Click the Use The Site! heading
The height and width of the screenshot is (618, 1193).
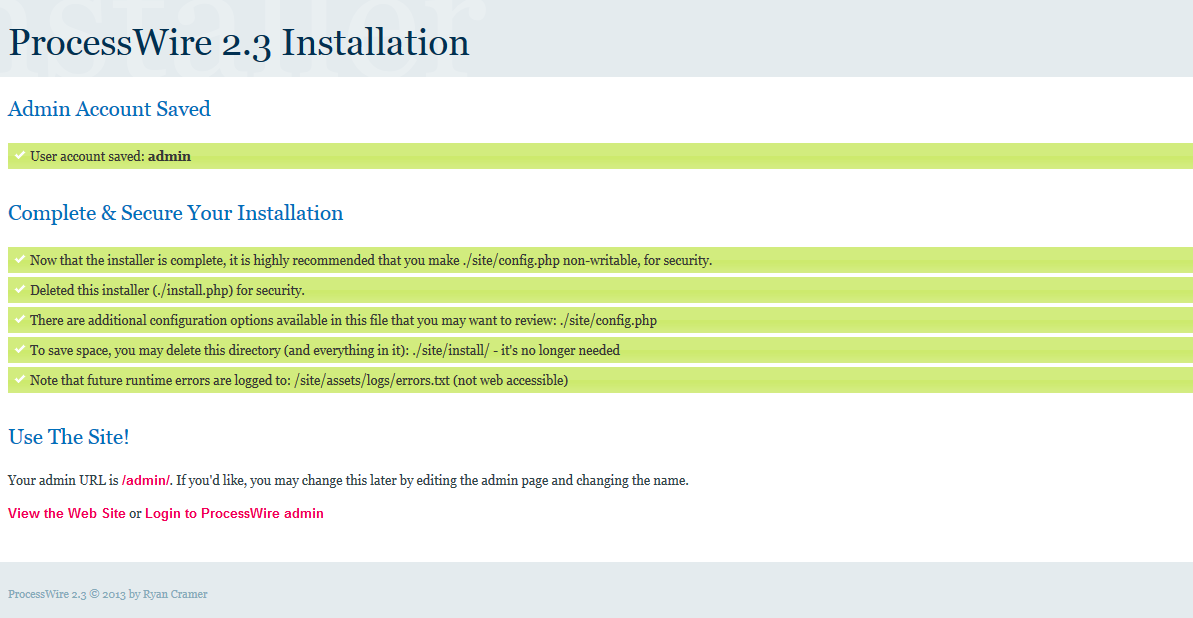69,437
